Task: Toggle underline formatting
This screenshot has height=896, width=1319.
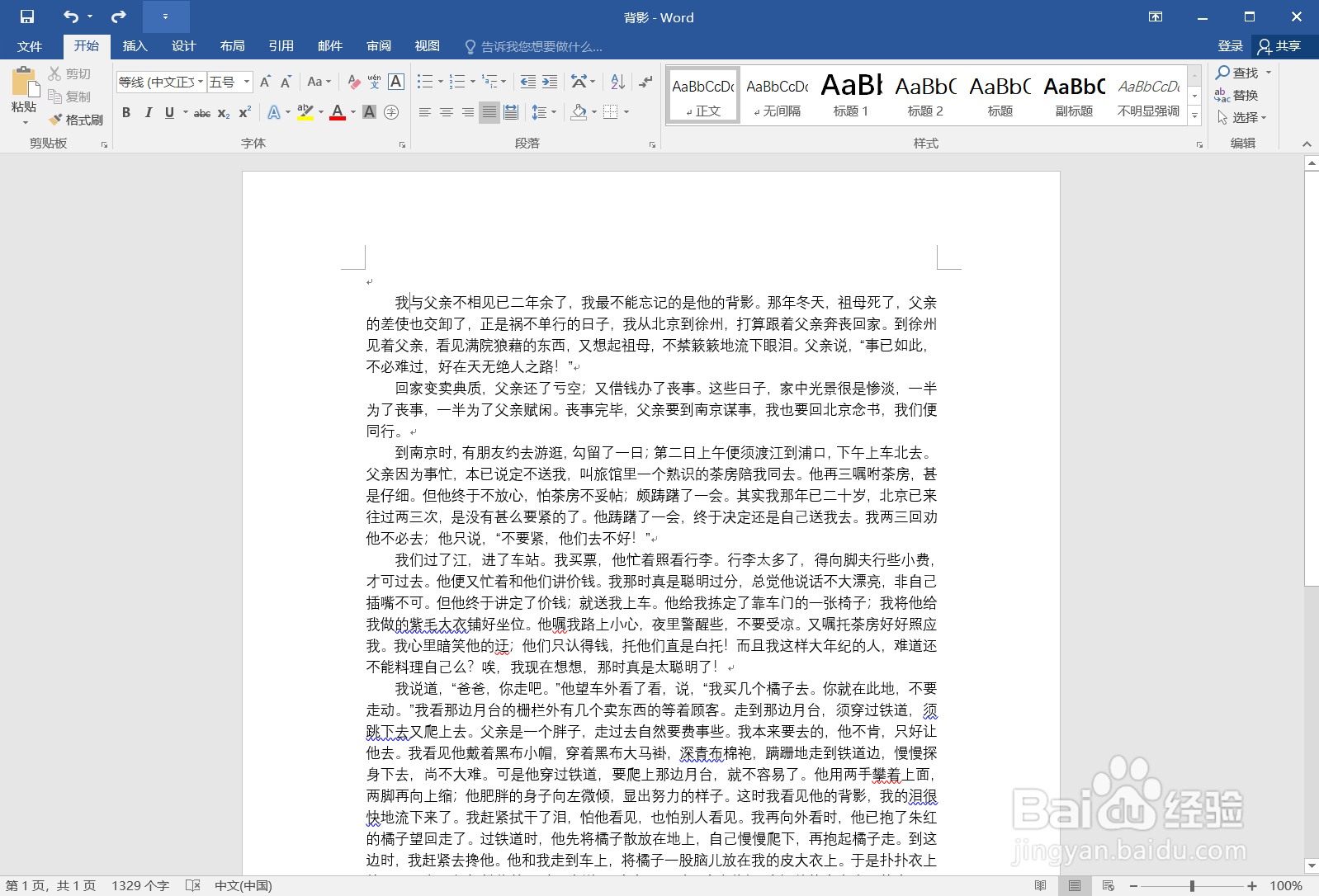Action: coord(169,112)
